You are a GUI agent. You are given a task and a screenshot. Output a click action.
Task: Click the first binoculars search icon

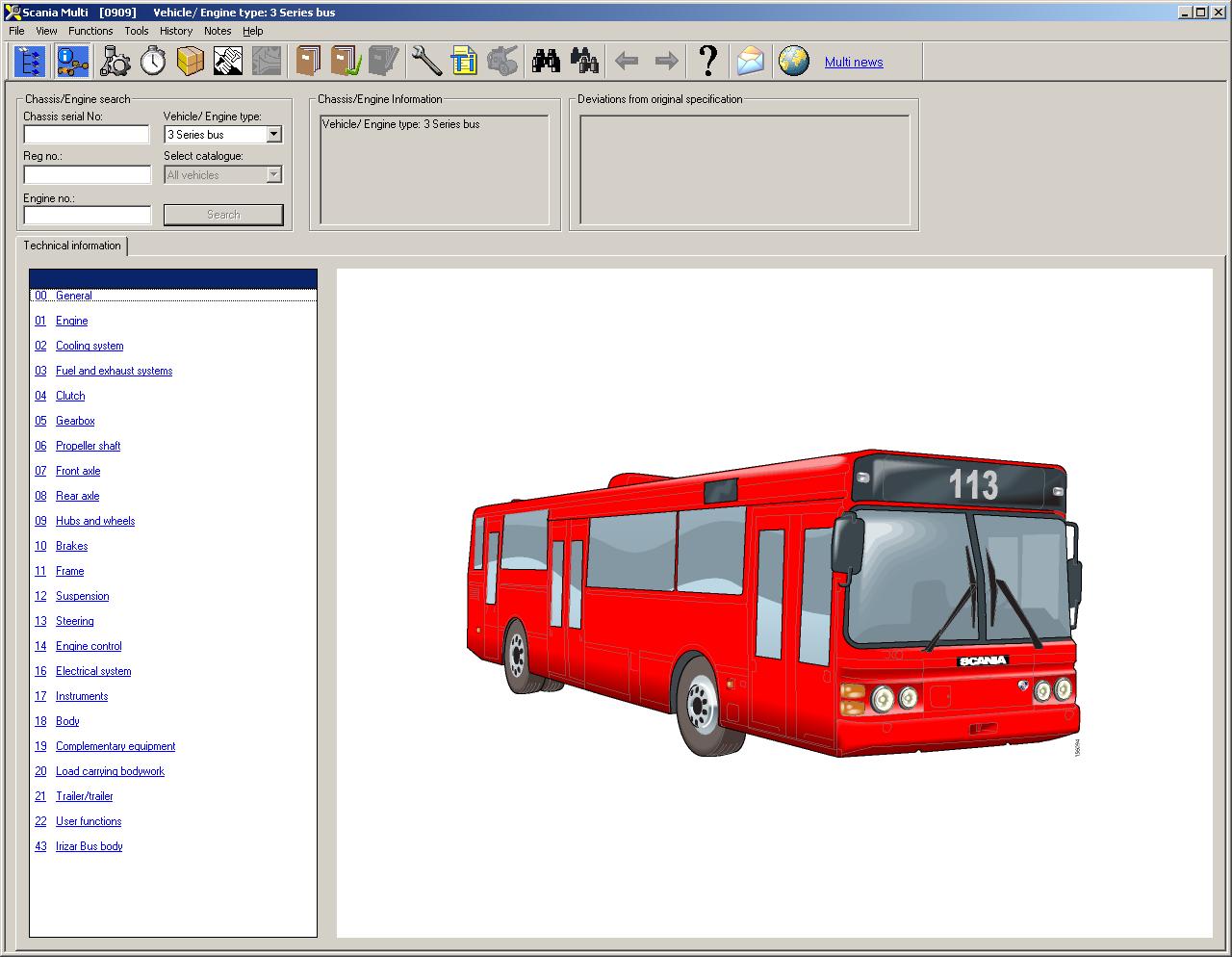coord(547,62)
